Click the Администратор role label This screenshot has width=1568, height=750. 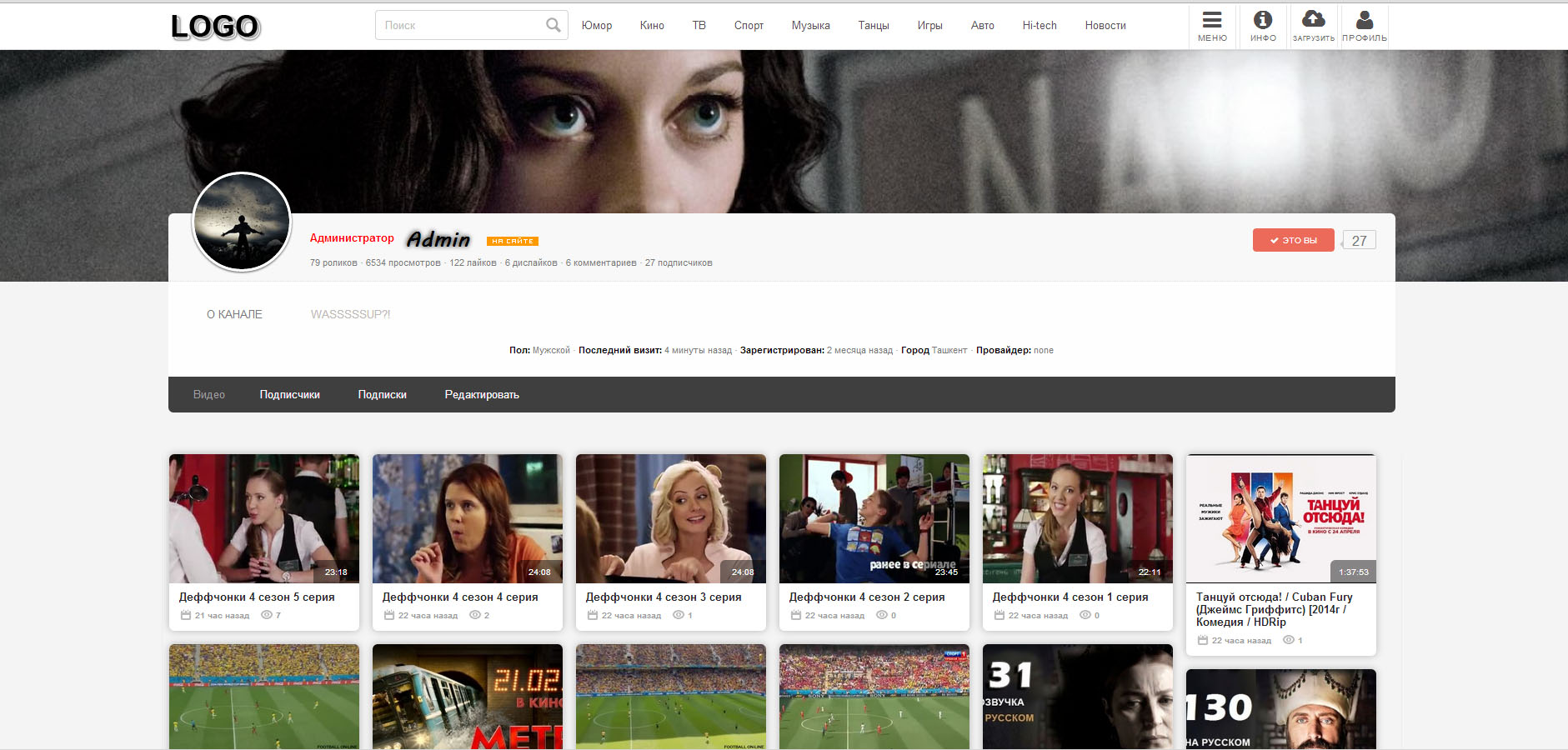coord(352,237)
